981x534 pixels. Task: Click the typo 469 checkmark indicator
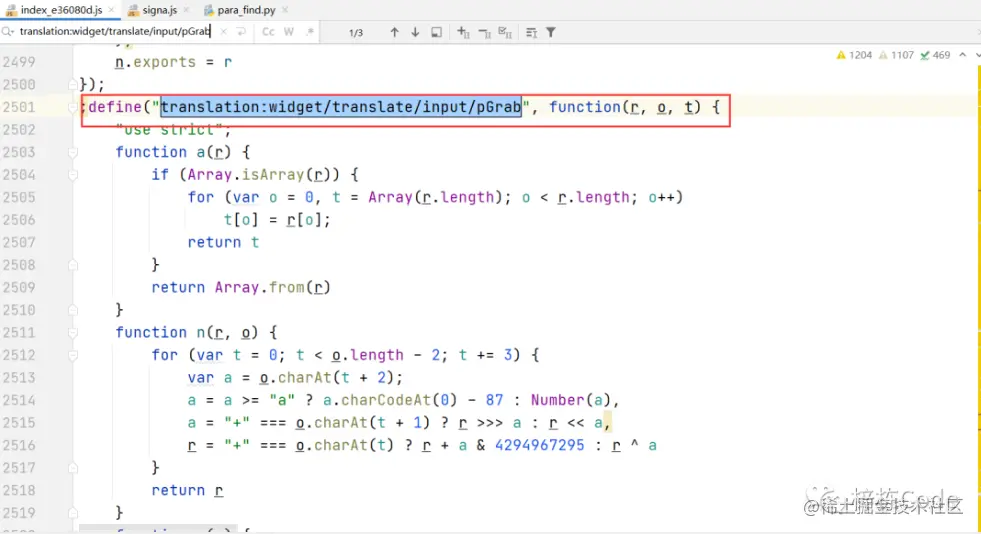[935, 55]
